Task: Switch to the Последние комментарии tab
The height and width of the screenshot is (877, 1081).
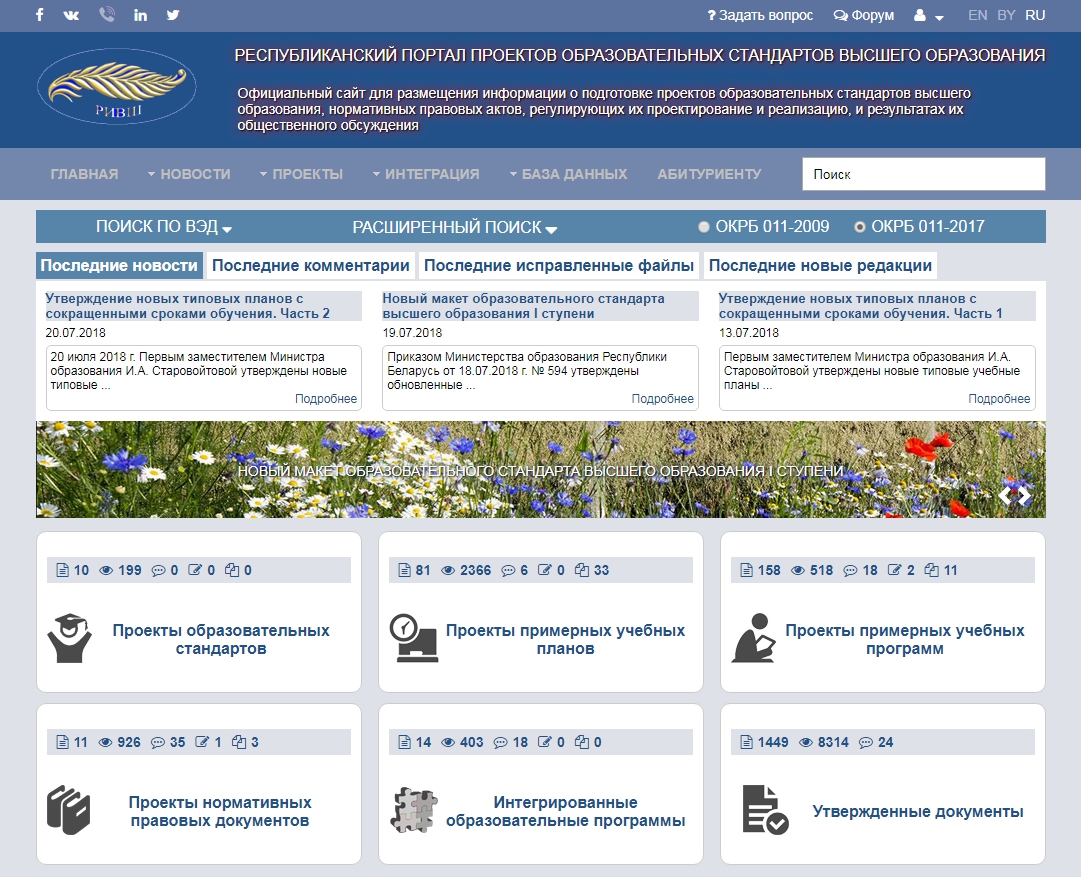Action: click(311, 265)
